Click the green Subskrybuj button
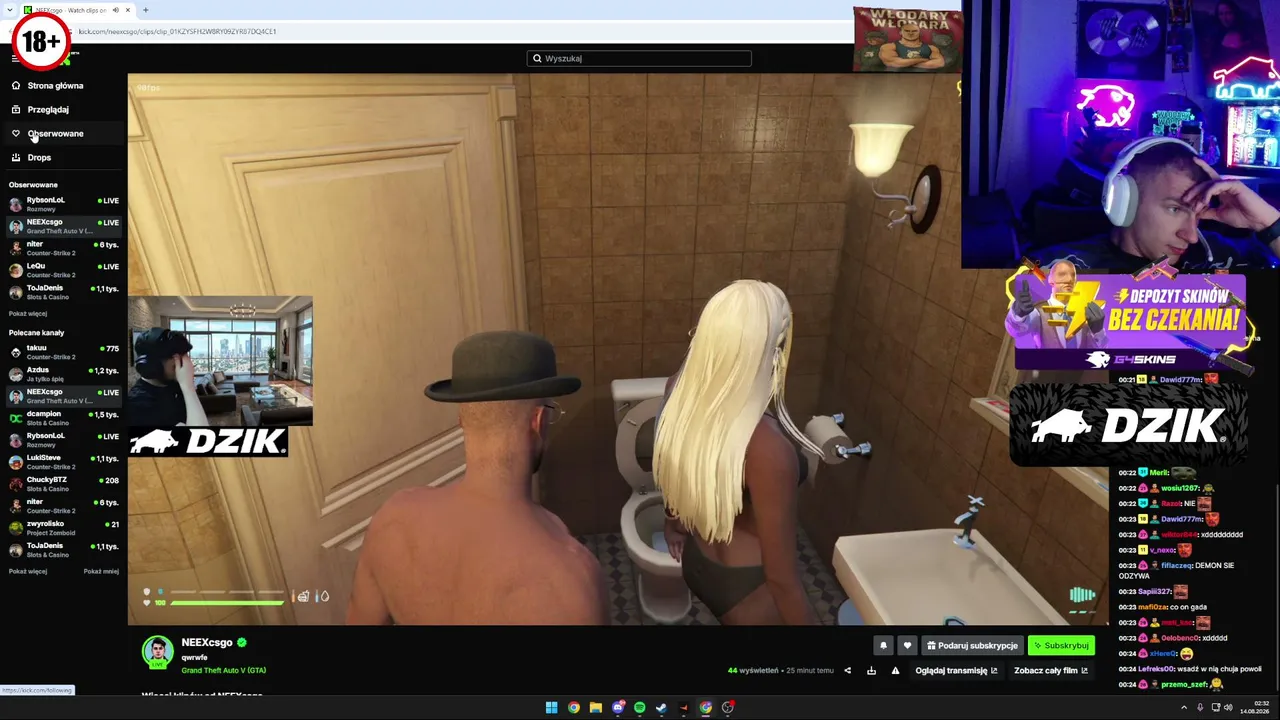The width and height of the screenshot is (1280, 720). pyautogui.click(x=1061, y=646)
